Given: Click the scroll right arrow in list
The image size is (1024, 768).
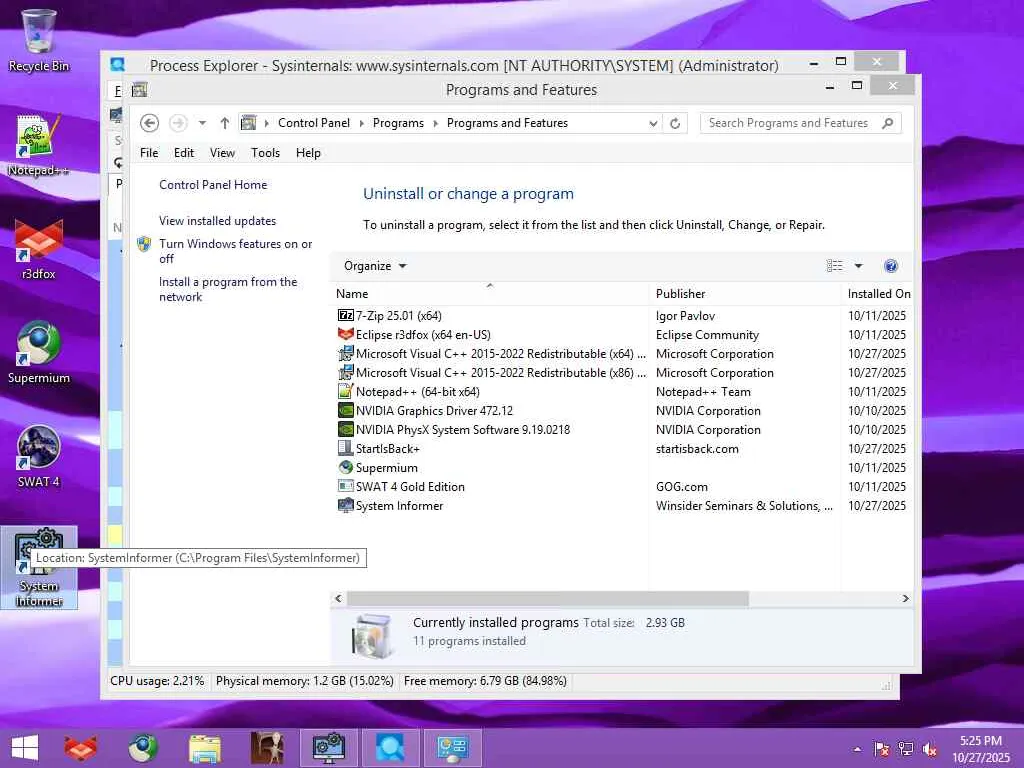Looking at the screenshot, I should coord(905,598).
